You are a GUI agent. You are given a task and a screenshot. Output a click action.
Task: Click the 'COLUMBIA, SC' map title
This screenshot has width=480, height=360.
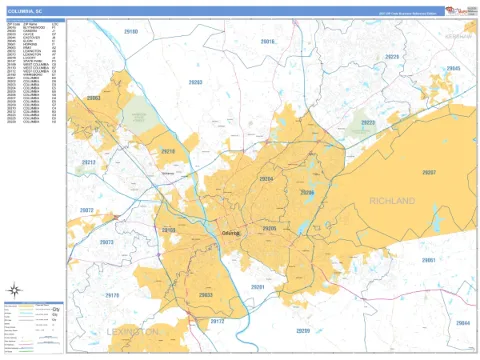25,11
